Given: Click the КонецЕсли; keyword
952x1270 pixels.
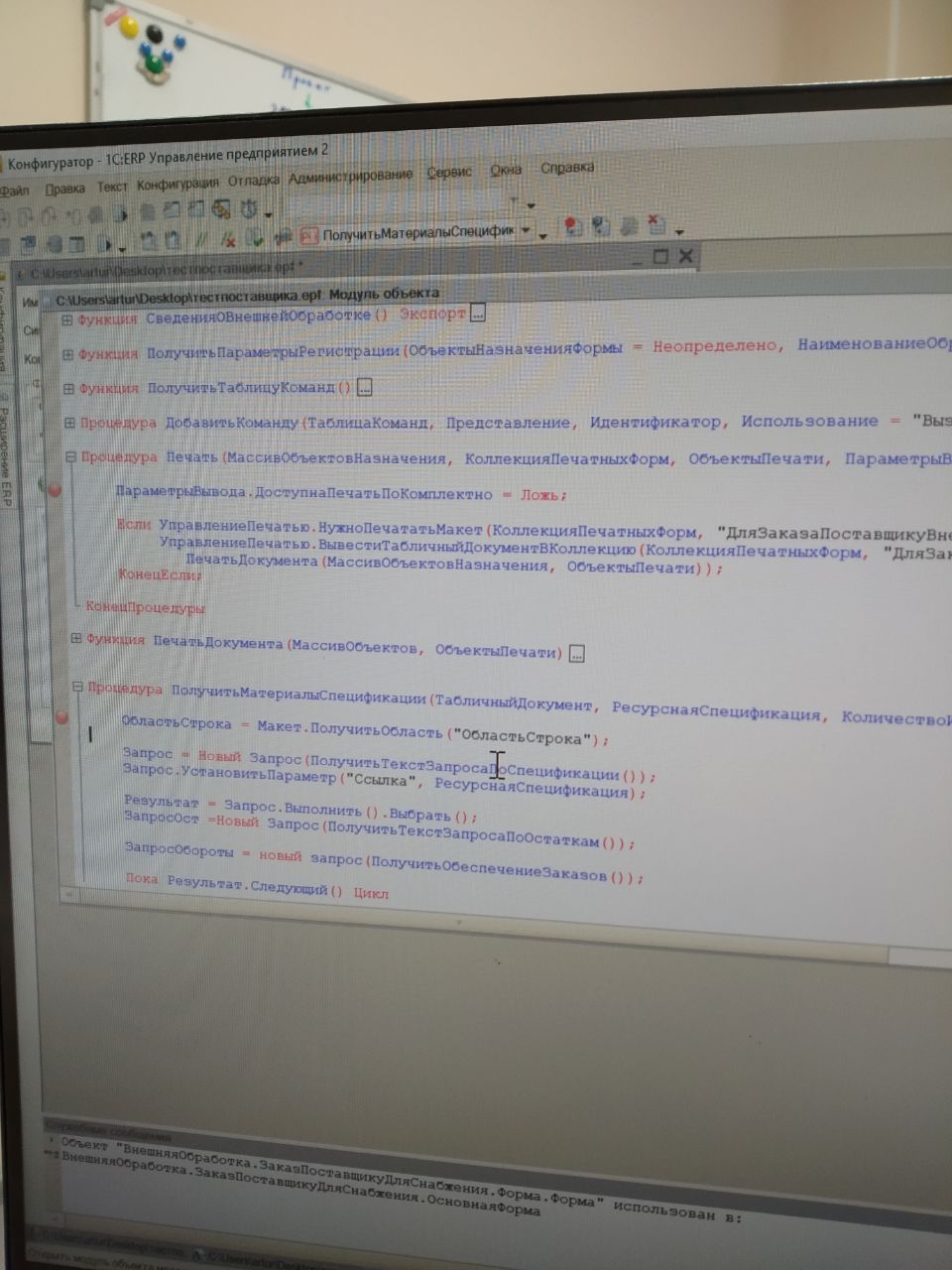Looking at the screenshot, I should point(160,573).
